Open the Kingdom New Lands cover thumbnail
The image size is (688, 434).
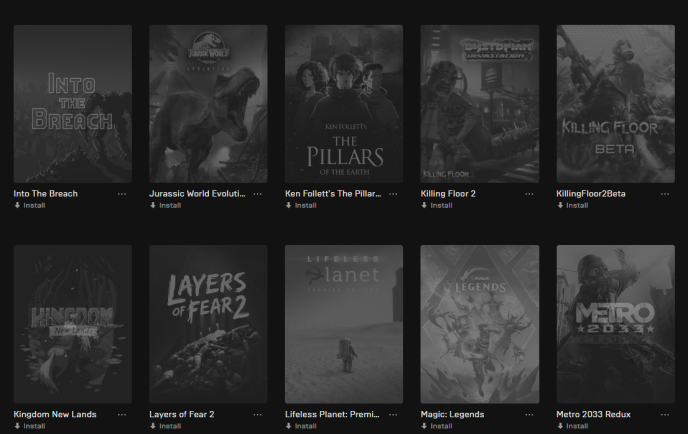(x=73, y=324)
